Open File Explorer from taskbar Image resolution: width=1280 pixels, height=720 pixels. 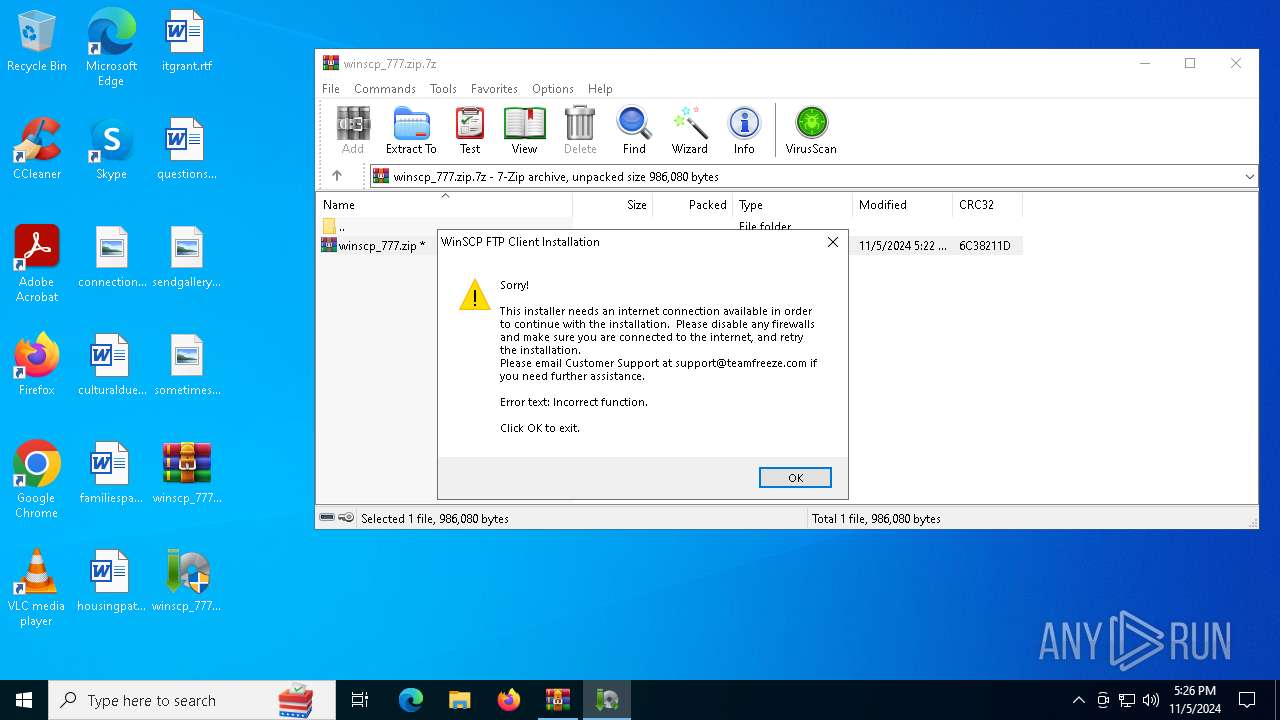point(459,700)
